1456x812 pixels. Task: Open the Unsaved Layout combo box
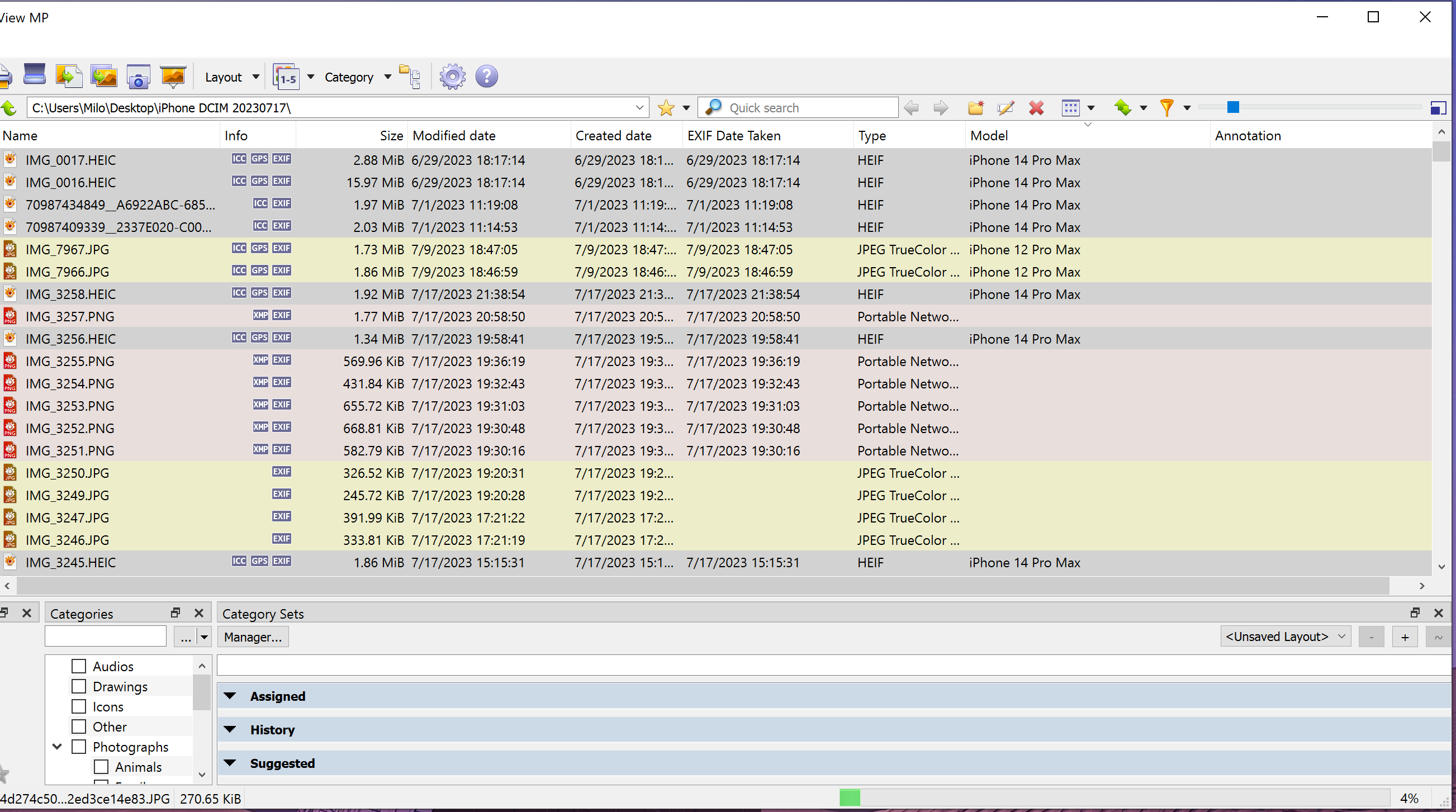coord(1285,637)
